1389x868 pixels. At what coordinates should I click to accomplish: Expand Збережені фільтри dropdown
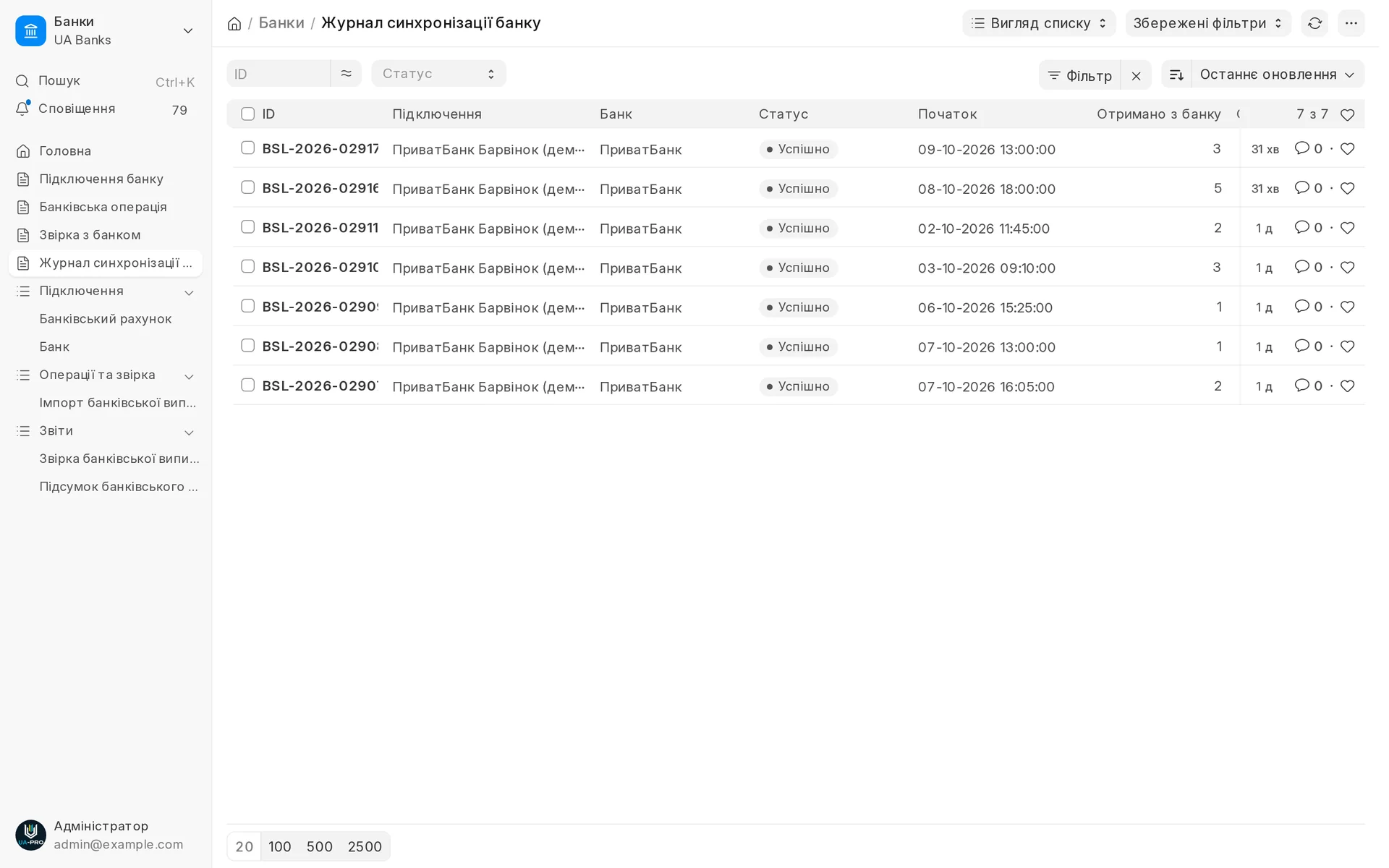tap(1207, 23)
